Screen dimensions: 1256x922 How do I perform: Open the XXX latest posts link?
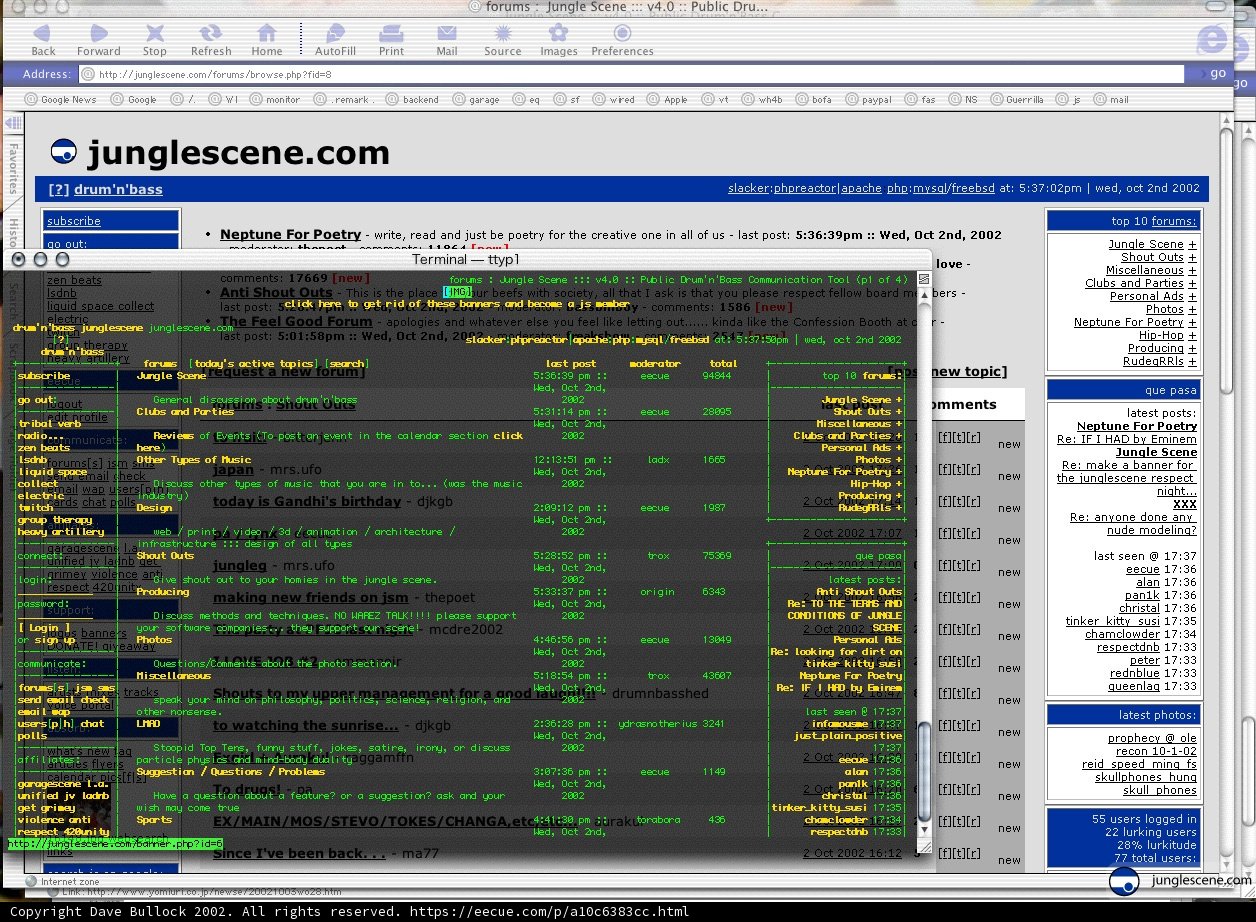pyautogui.click(x=1184, y=504)
